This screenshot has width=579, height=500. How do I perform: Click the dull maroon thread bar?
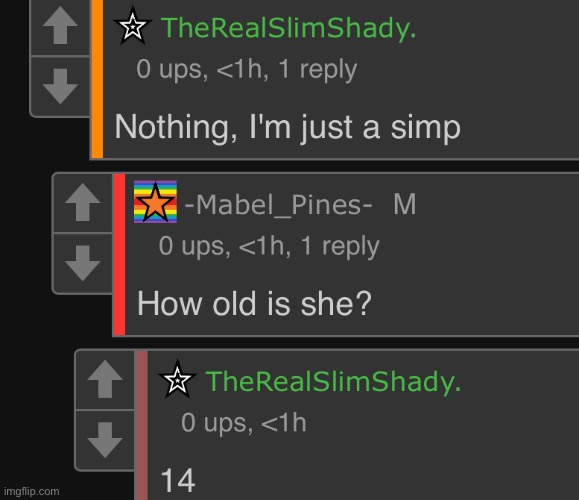142,425
